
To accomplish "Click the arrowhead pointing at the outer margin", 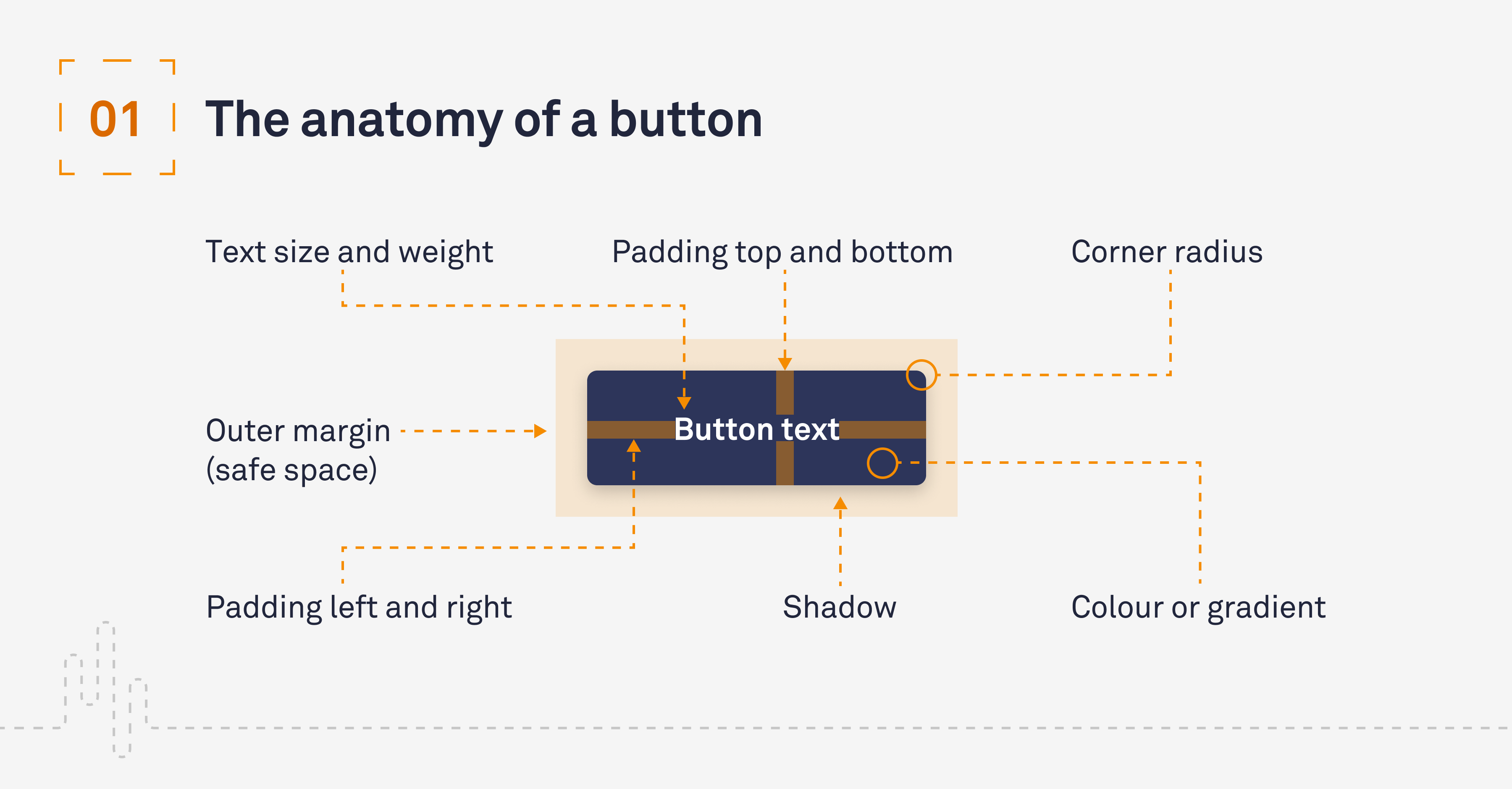I will [x=540, y=431].
